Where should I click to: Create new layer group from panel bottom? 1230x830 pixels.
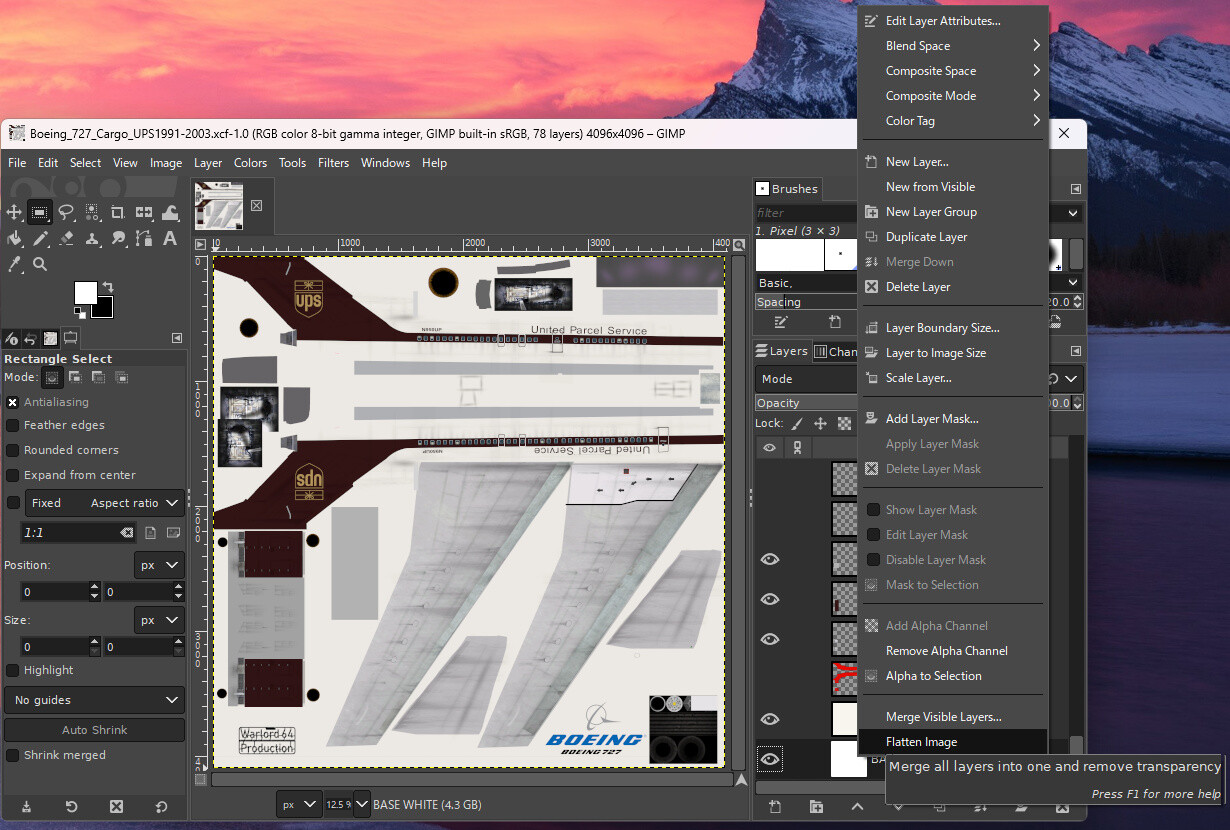(x=816, y=806)
